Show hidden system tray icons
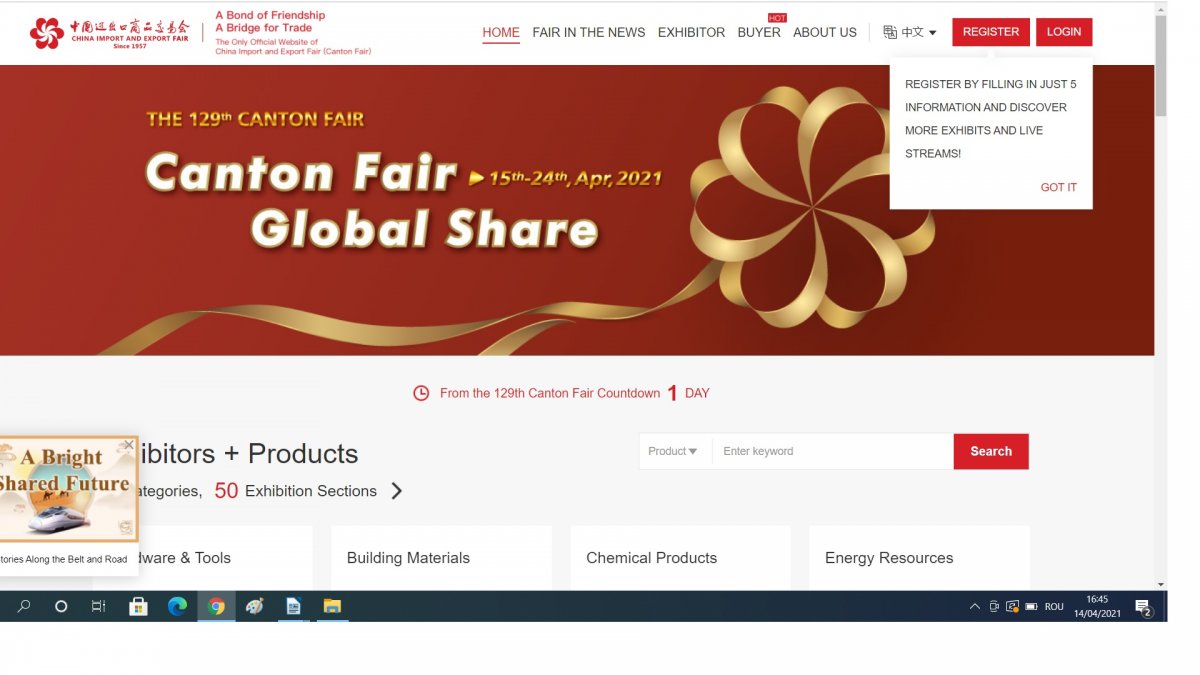The height and width of the screenshot is (675, 1200). point(975,607)
